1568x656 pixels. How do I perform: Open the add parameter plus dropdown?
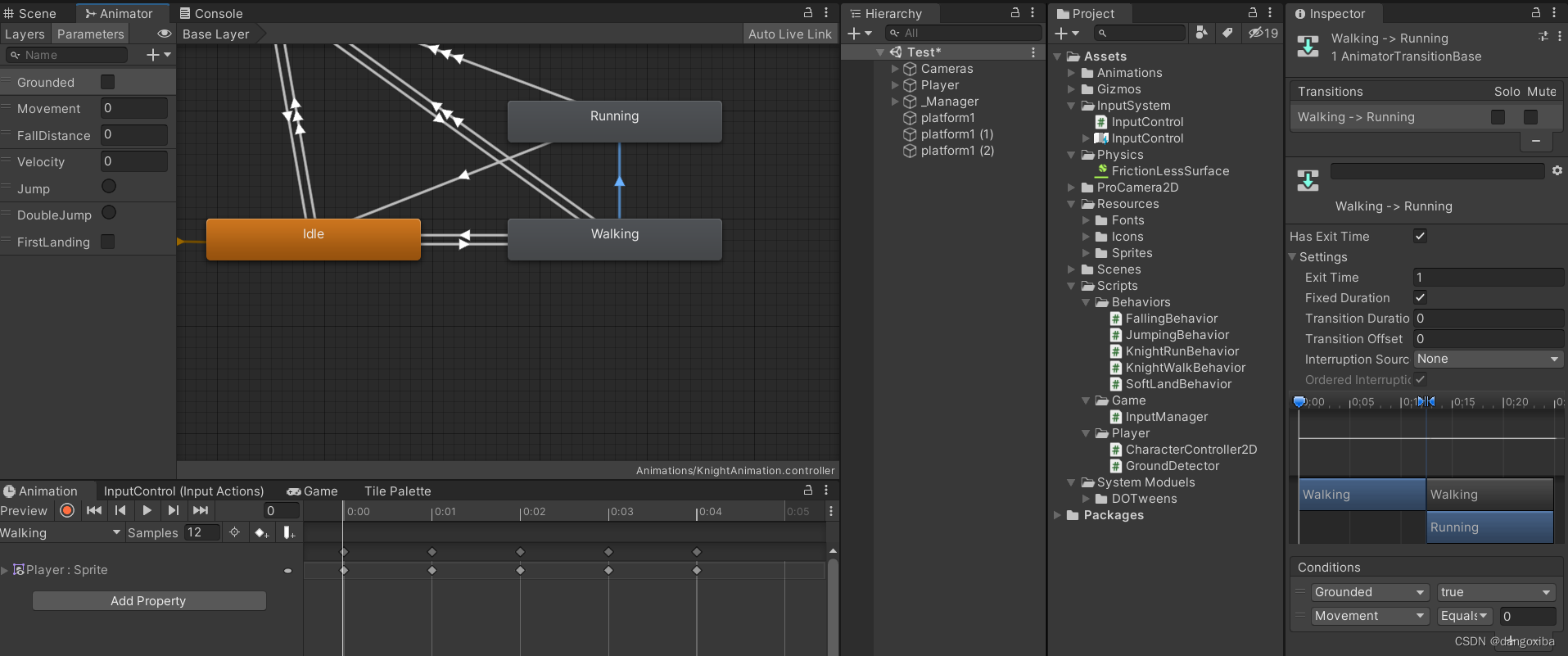pyautogui.click(x=159, y=54)
